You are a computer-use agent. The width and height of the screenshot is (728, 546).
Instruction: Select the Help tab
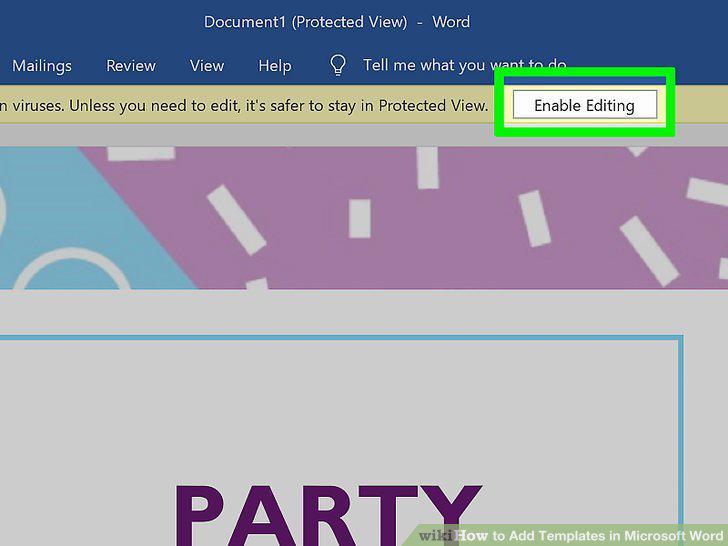click(x=275, y=65)
